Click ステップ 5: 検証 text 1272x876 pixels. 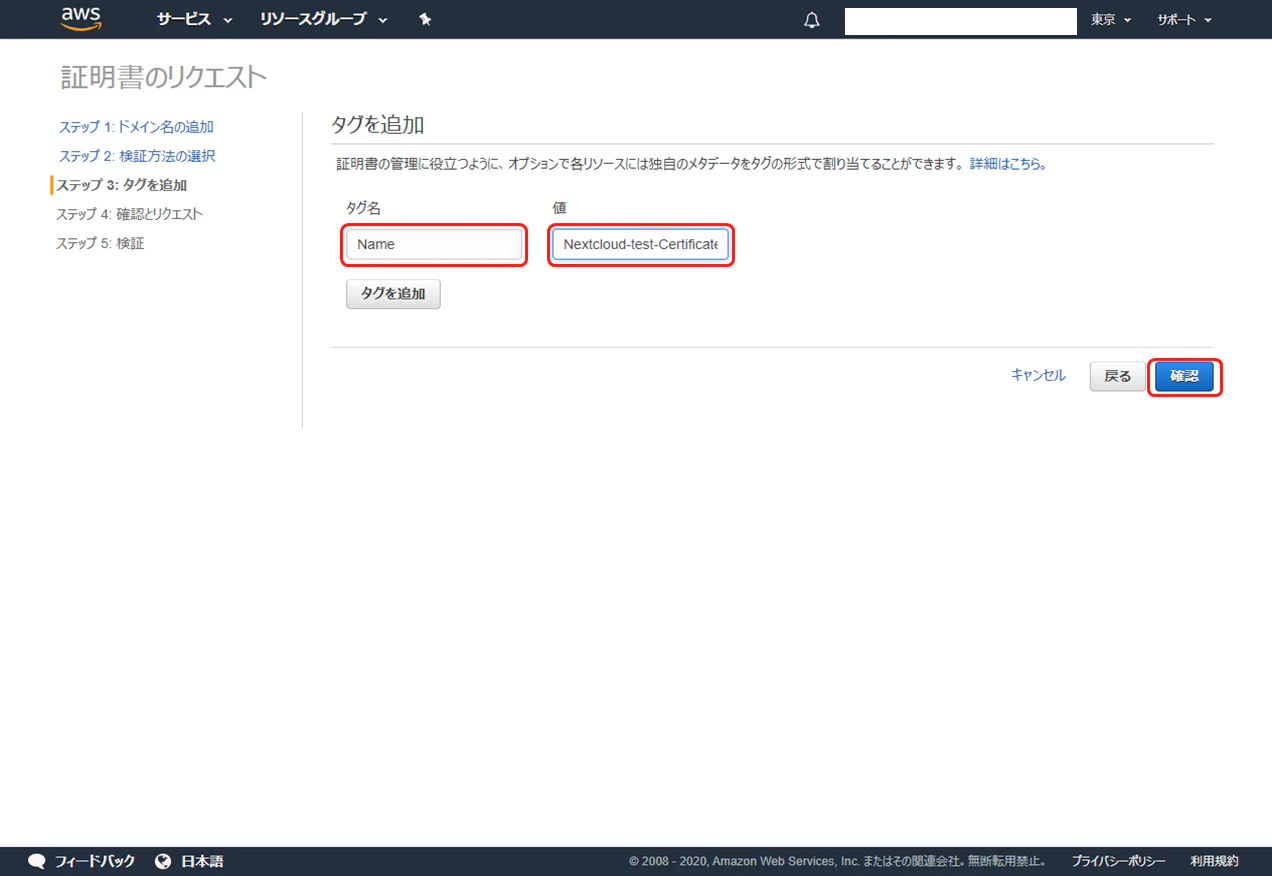pos(100,243)
